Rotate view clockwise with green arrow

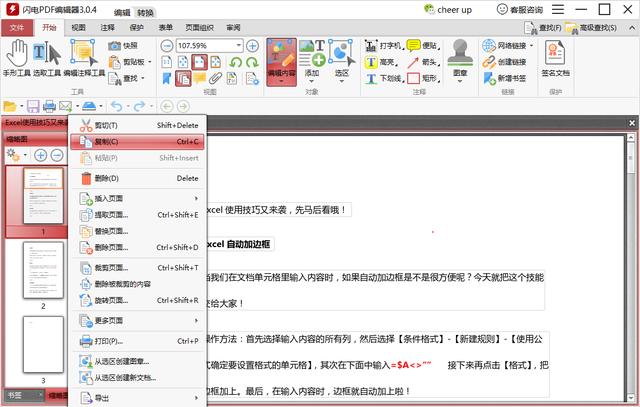[252, 62]
